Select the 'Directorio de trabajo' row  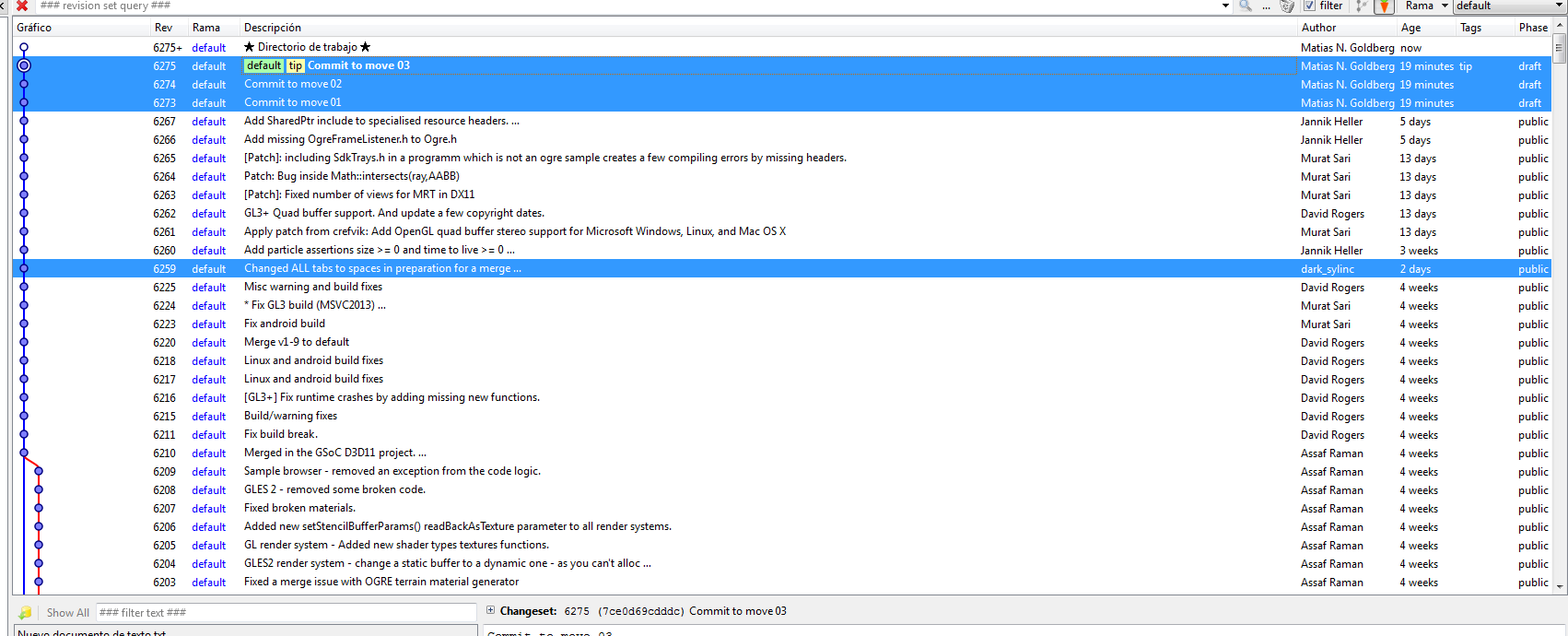click(782, 47)
